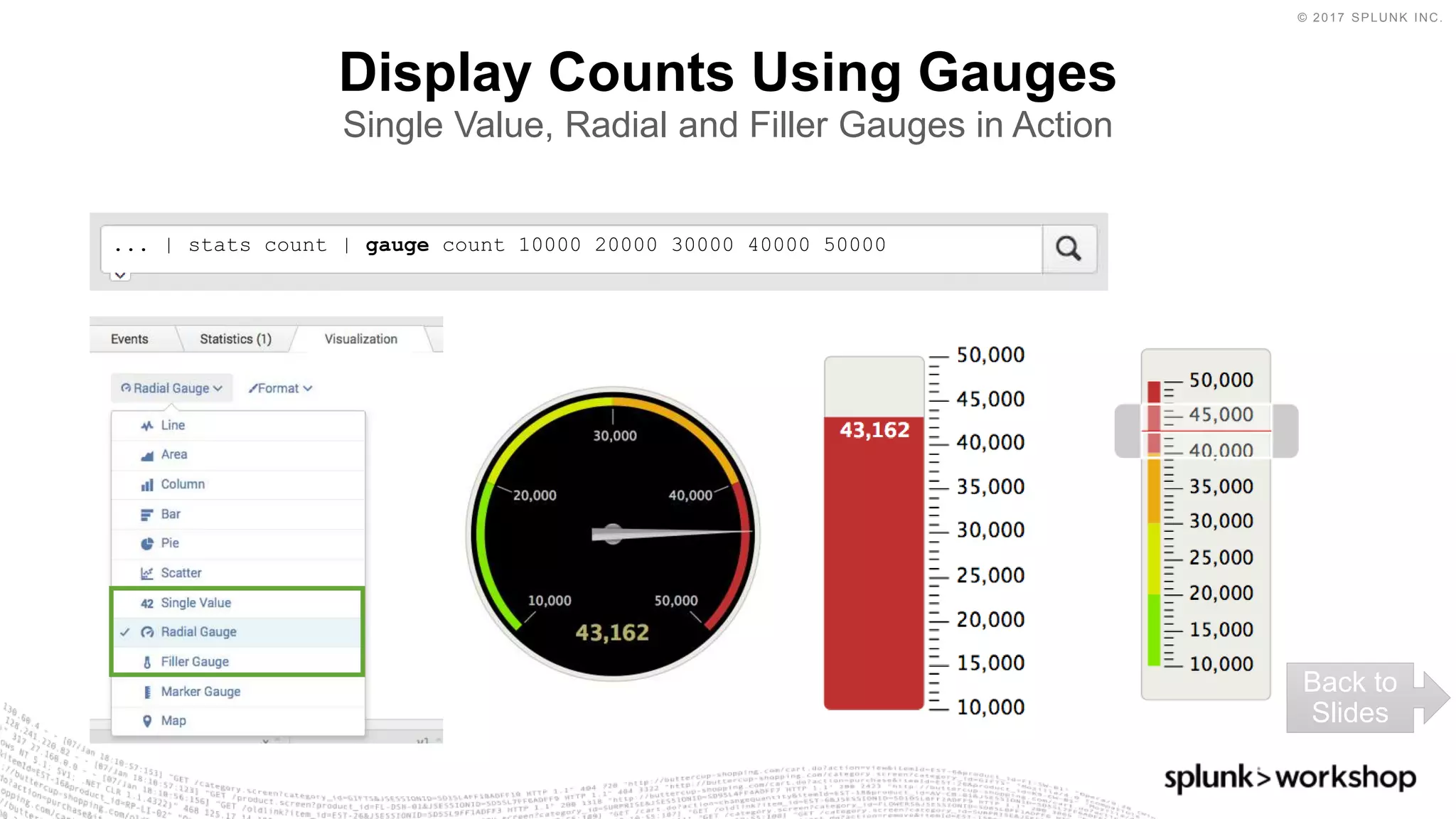Click the Marker Gauge icon
The image size is (1456, 819).
click(147, 692)
